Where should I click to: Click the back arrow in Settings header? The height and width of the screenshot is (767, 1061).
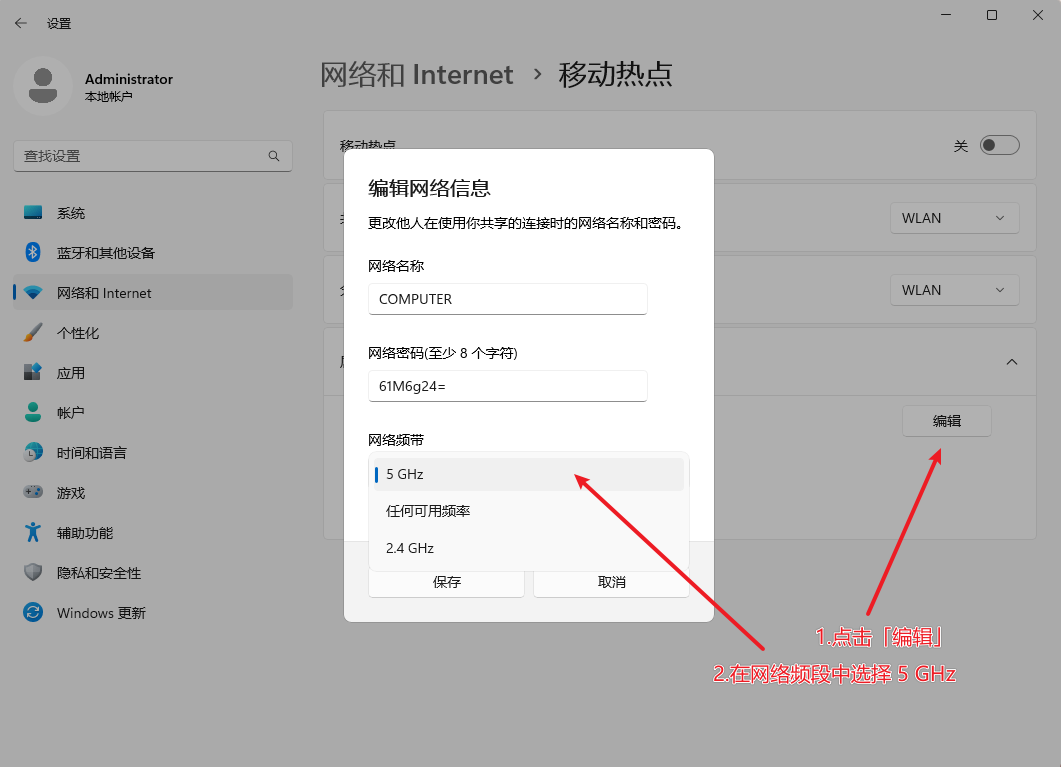click(21, 23)
